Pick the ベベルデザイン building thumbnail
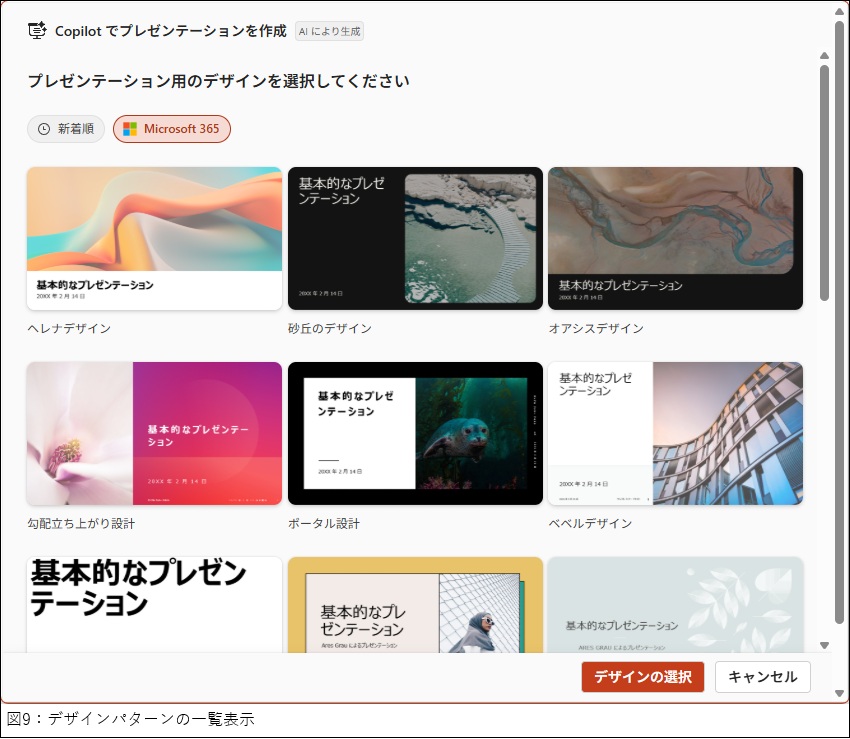The image size is (850, 739). 675,433
